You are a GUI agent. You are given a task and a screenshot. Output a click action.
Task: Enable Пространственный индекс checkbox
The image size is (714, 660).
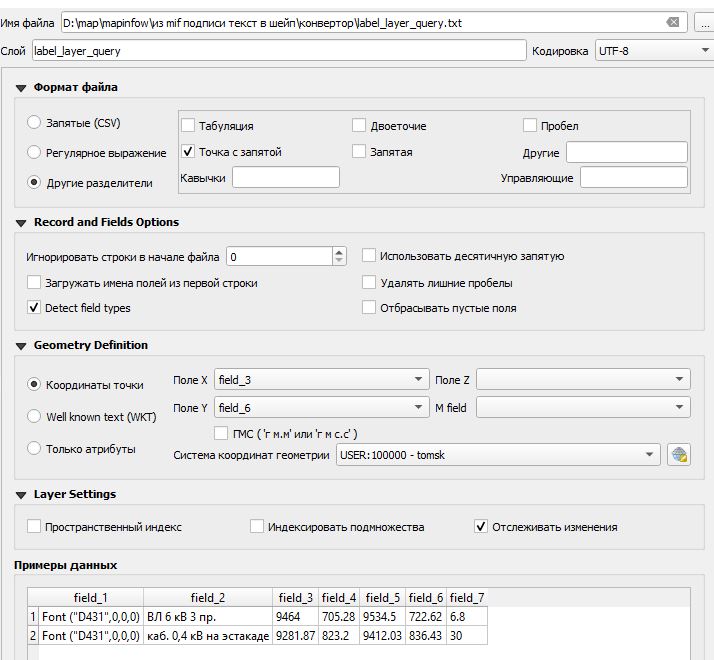tap(35, 527)
